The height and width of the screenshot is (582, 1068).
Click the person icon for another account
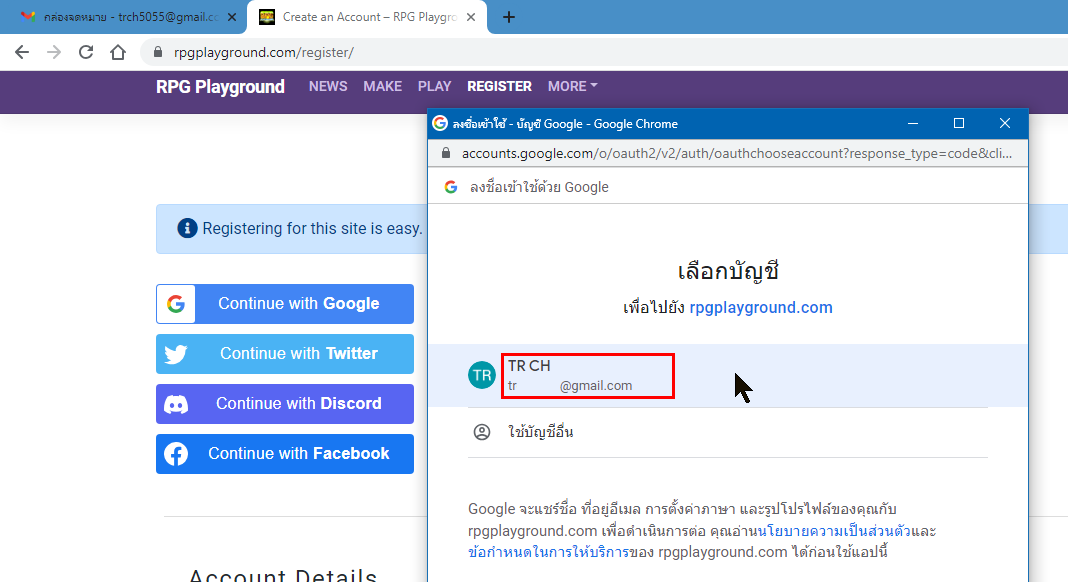click(482, 432)
